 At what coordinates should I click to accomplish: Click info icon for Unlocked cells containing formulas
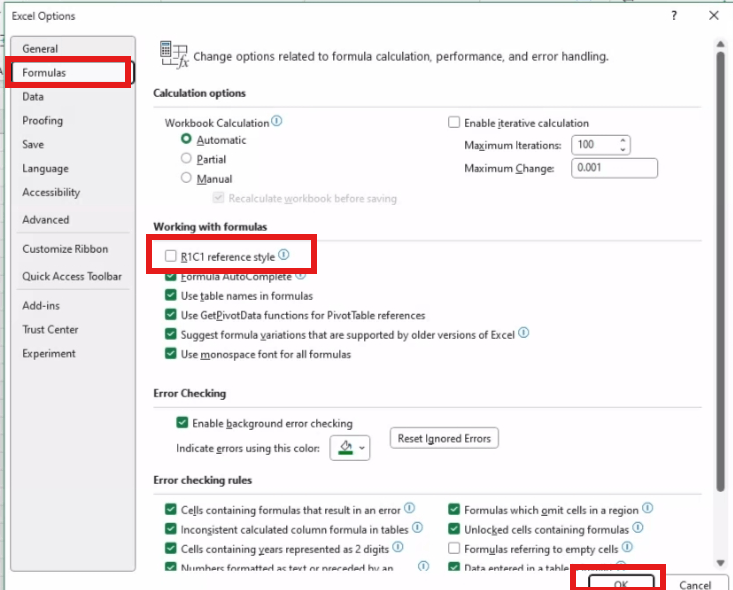(638, 528)
